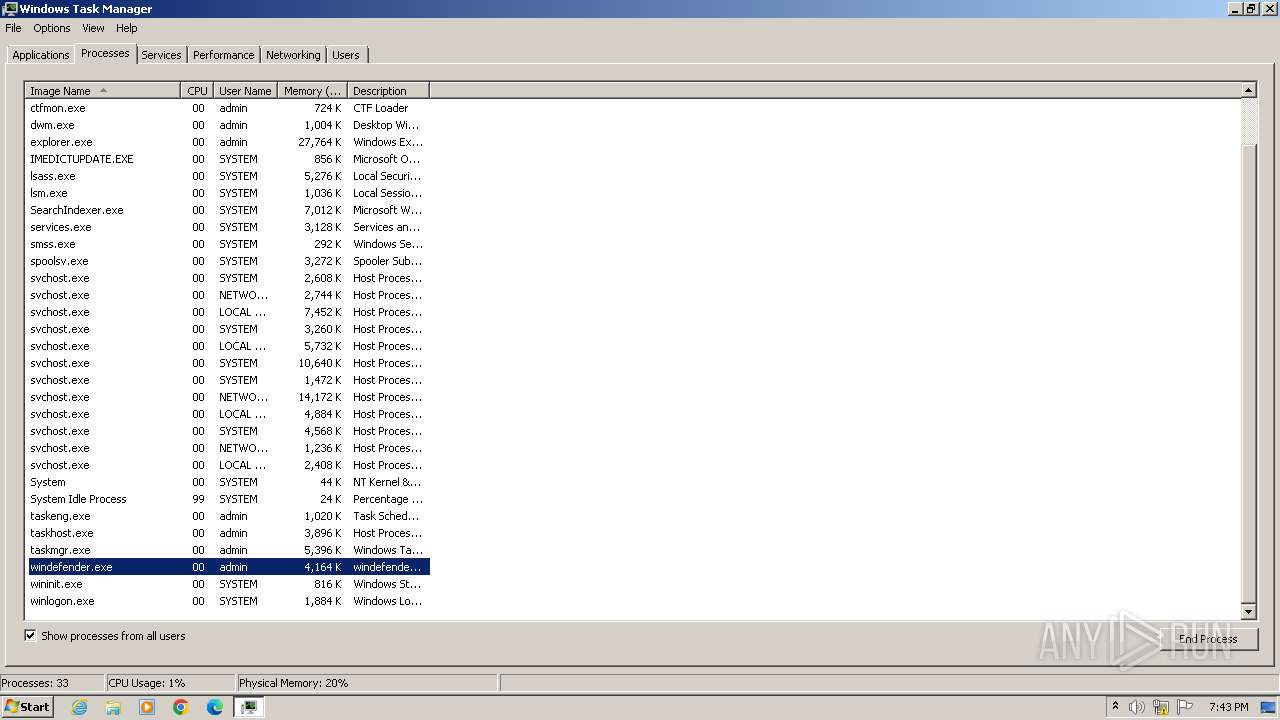Click the Processes: 33 status entry
The height and width of the screenshot is (720, 1280).
tap(51, 683)
